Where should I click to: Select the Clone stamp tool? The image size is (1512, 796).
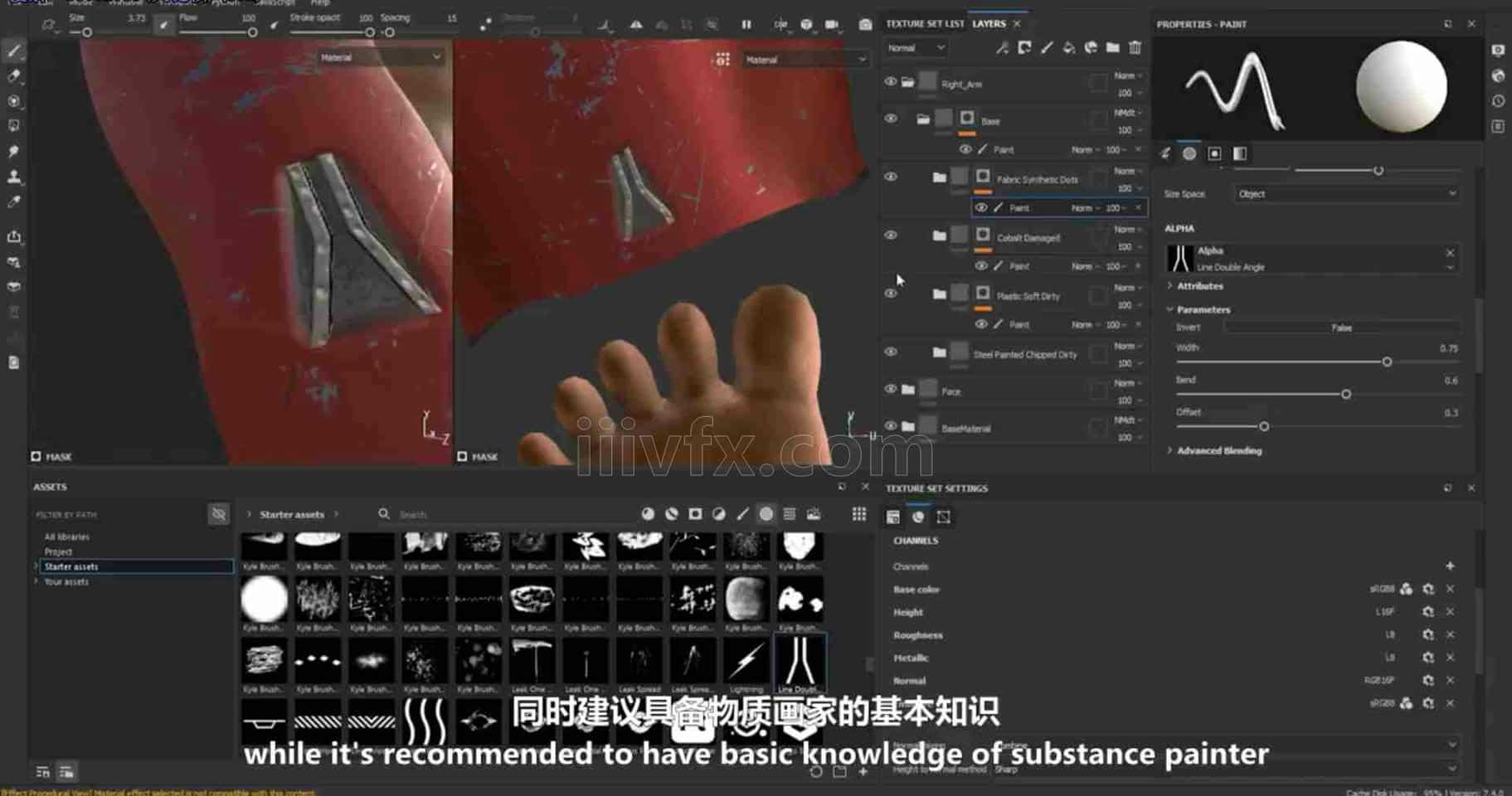[x=14, y=177]
